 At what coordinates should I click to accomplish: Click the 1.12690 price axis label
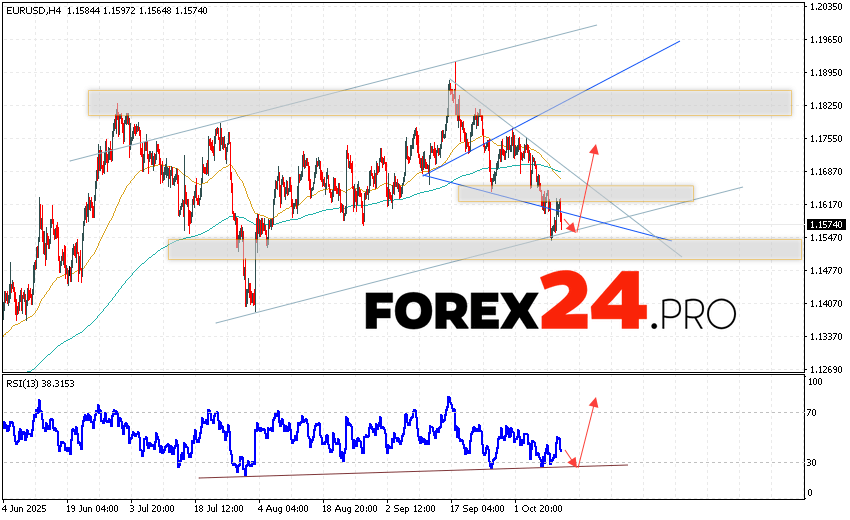pos(827,368)
